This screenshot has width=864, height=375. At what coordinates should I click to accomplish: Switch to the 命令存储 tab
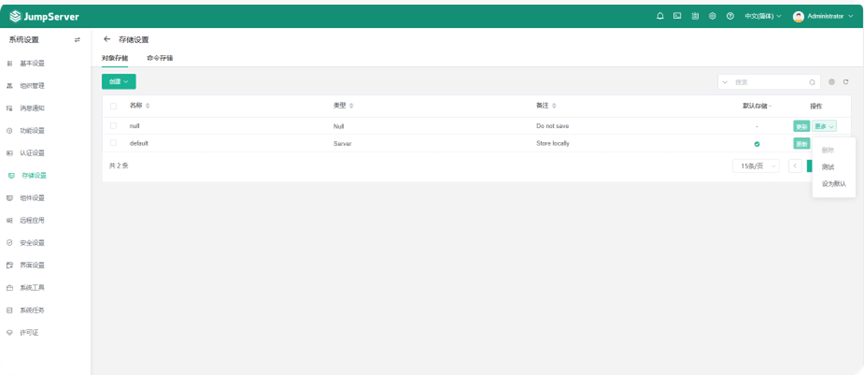[x=160, y=58]
